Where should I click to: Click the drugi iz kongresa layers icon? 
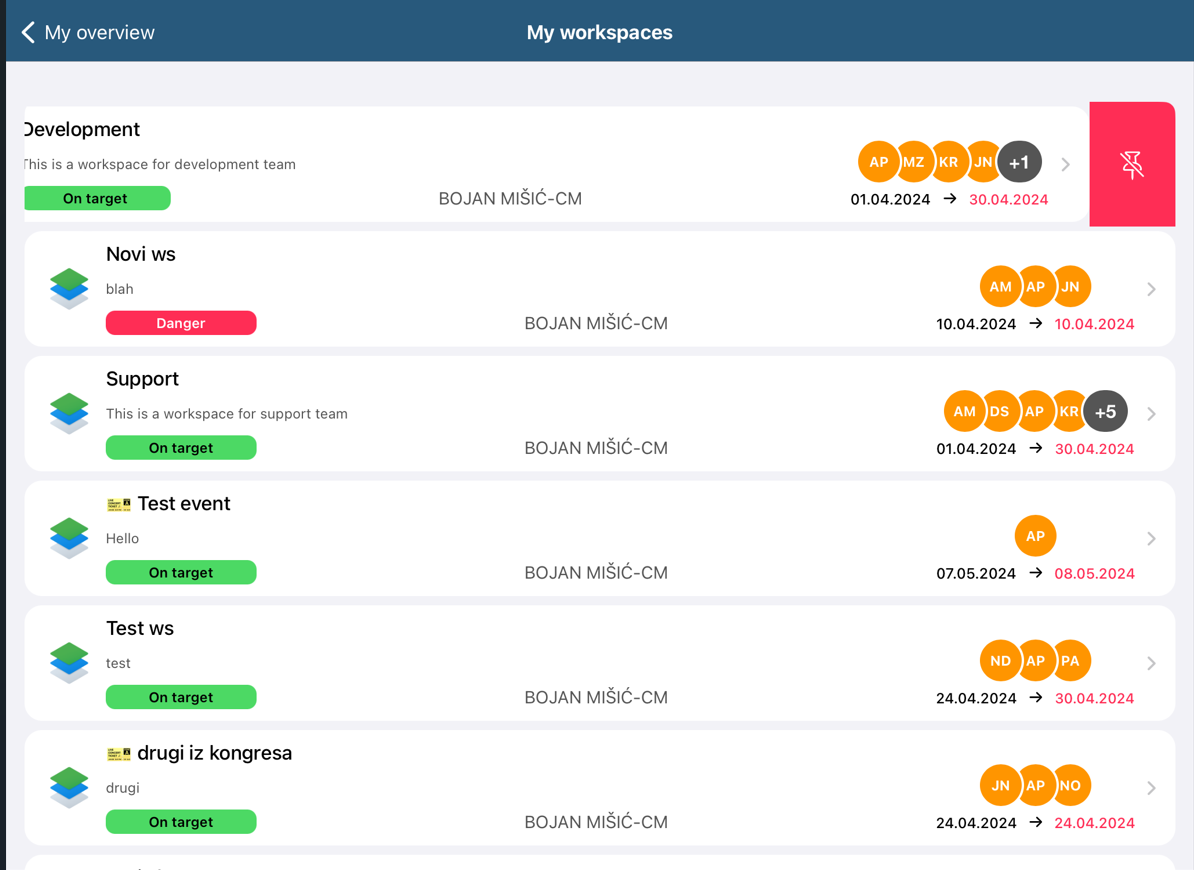tap(69, 787)
